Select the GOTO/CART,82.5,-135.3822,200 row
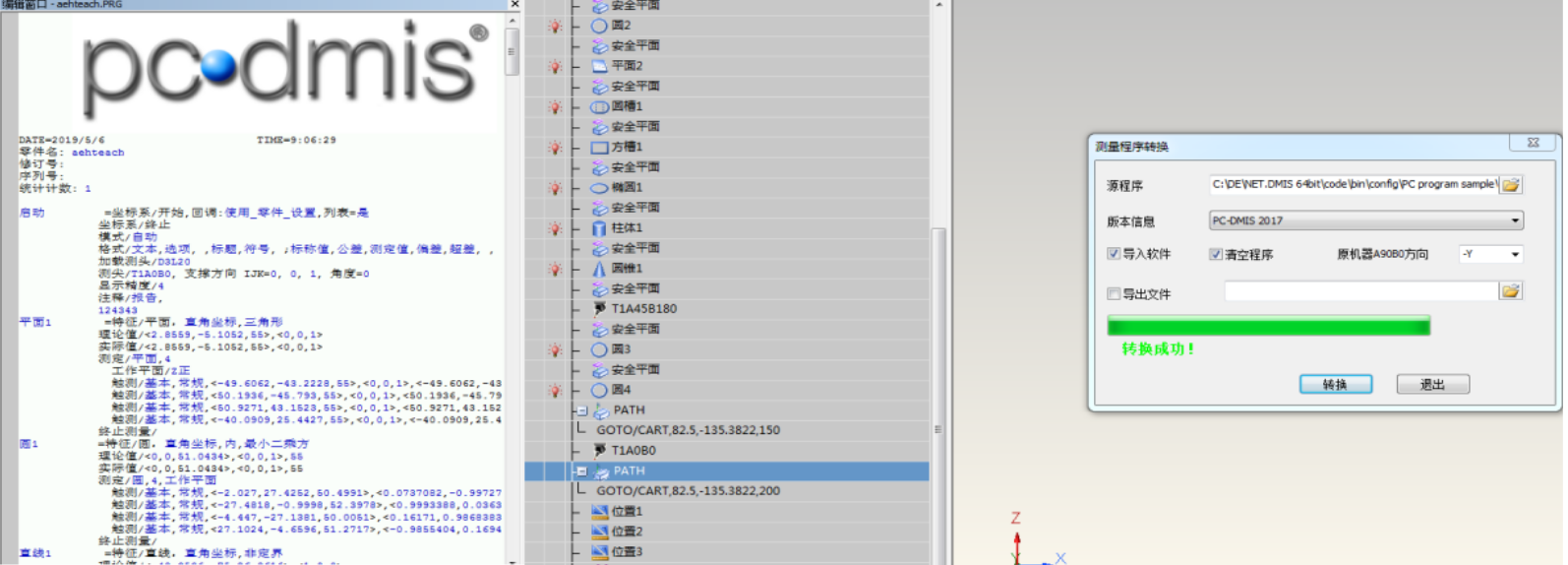 coord(688,490)
